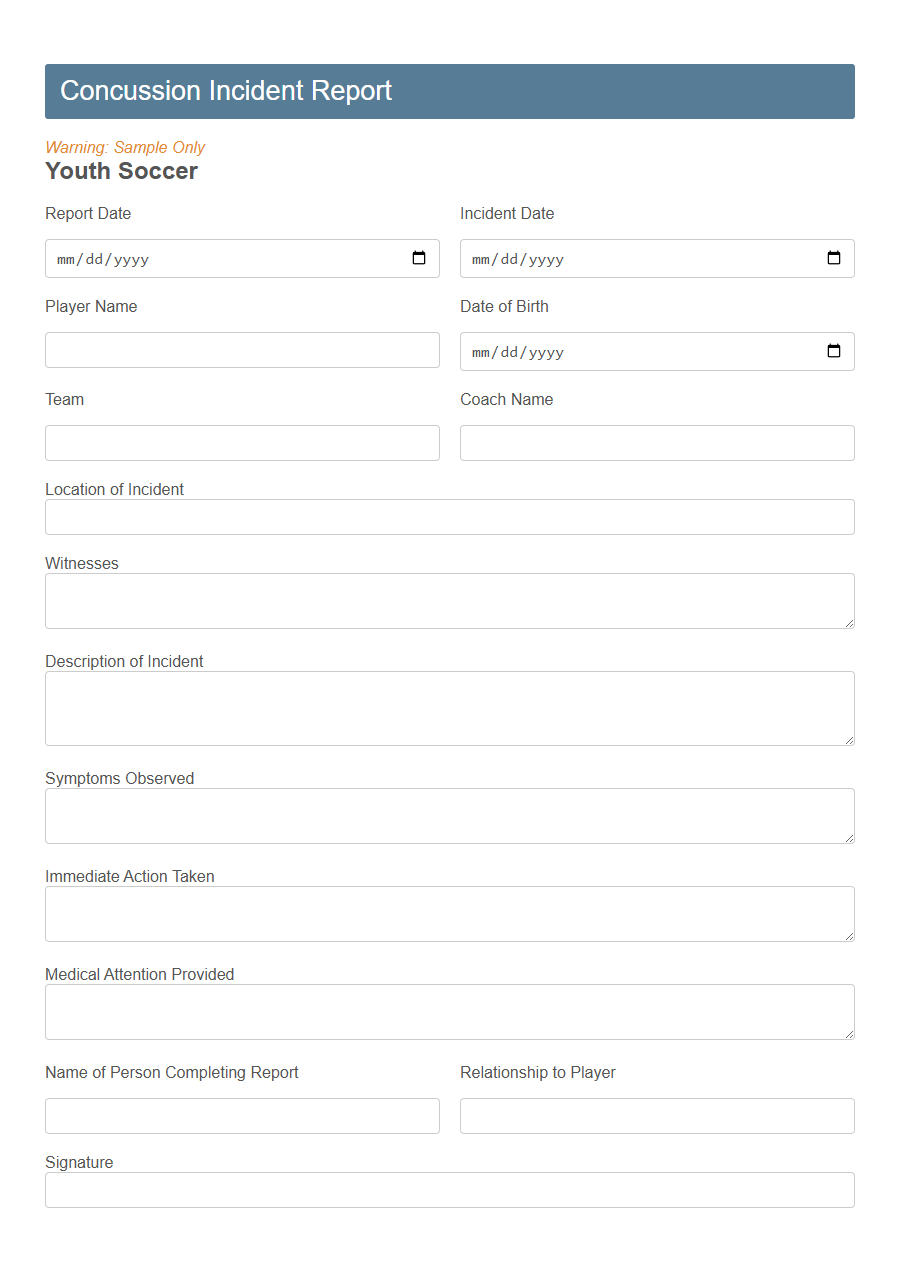Click the Medical Attention Provided text area

(450, 1011)
